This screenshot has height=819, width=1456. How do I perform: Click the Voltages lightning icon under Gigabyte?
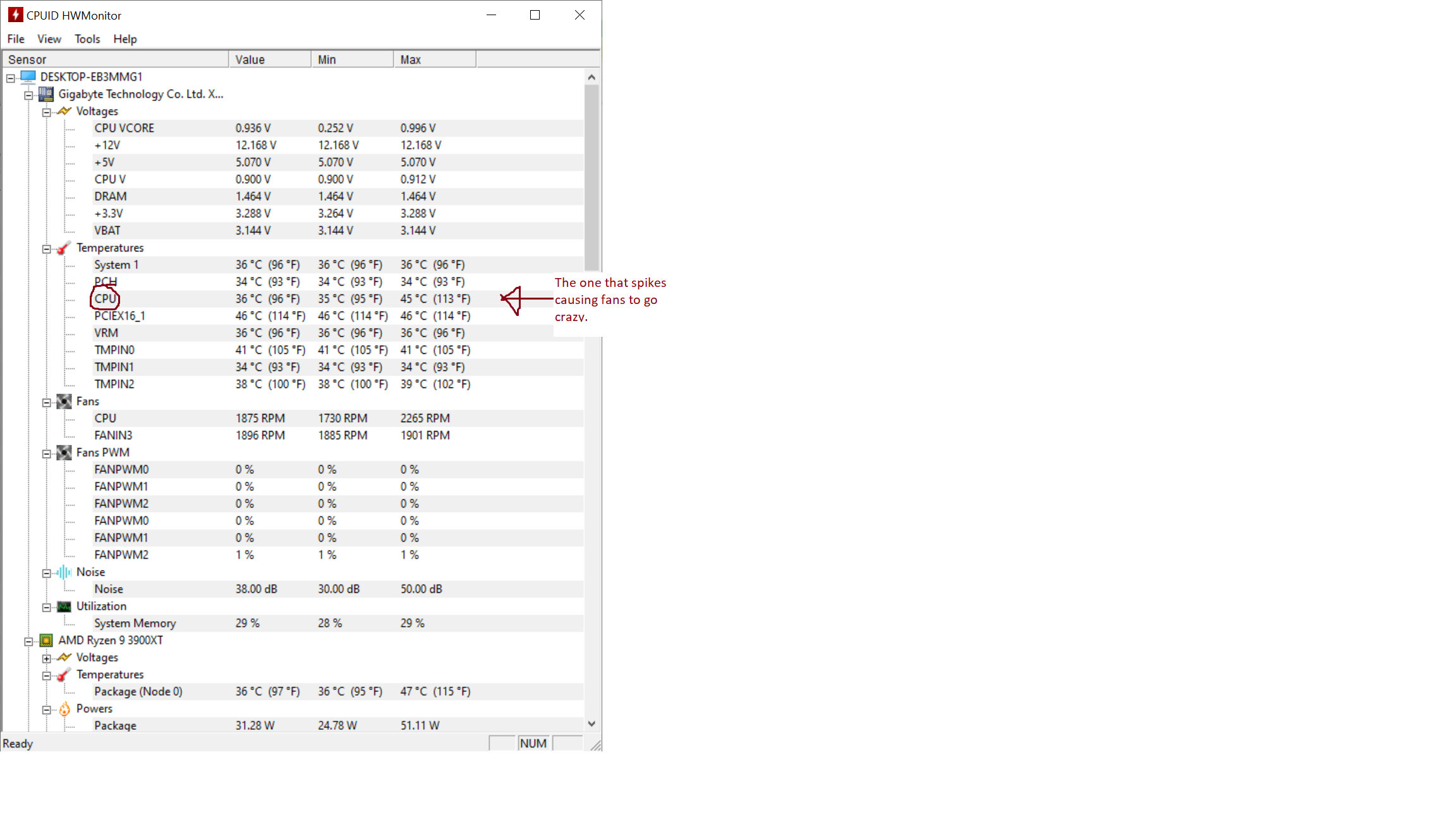(x=64, y=111)
